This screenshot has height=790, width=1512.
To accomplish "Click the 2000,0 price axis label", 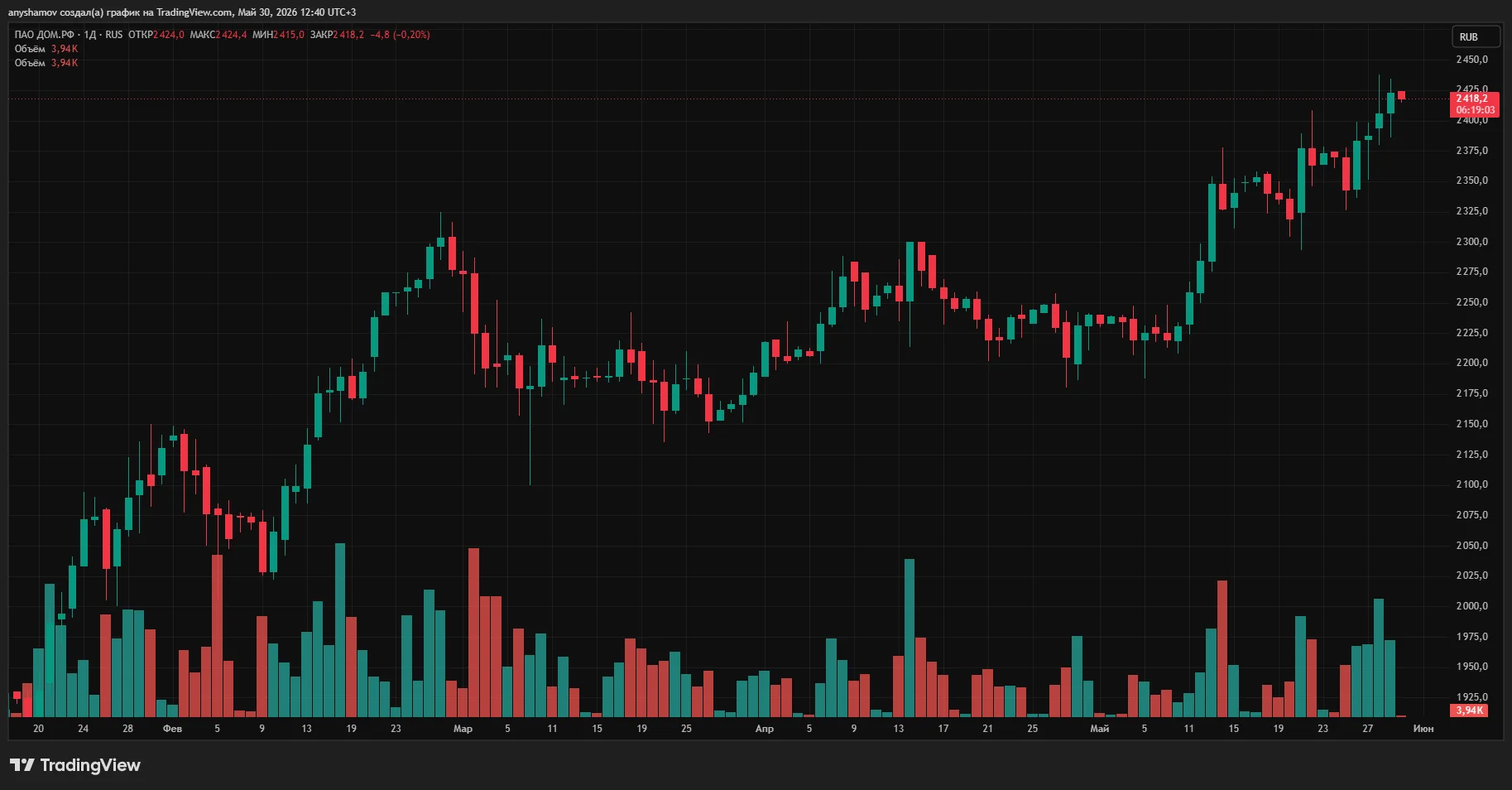I will pos(1472,606).
